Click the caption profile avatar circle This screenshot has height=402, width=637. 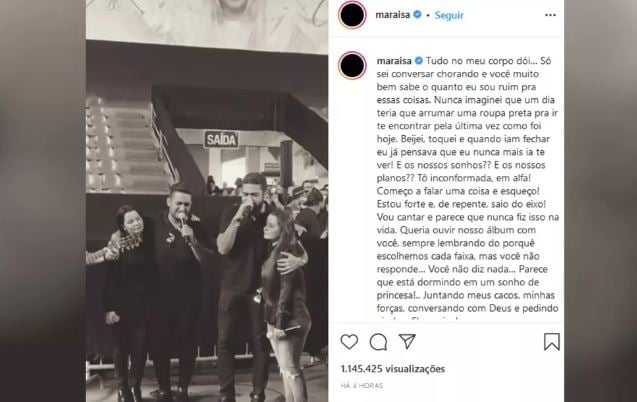coord(352,65)
